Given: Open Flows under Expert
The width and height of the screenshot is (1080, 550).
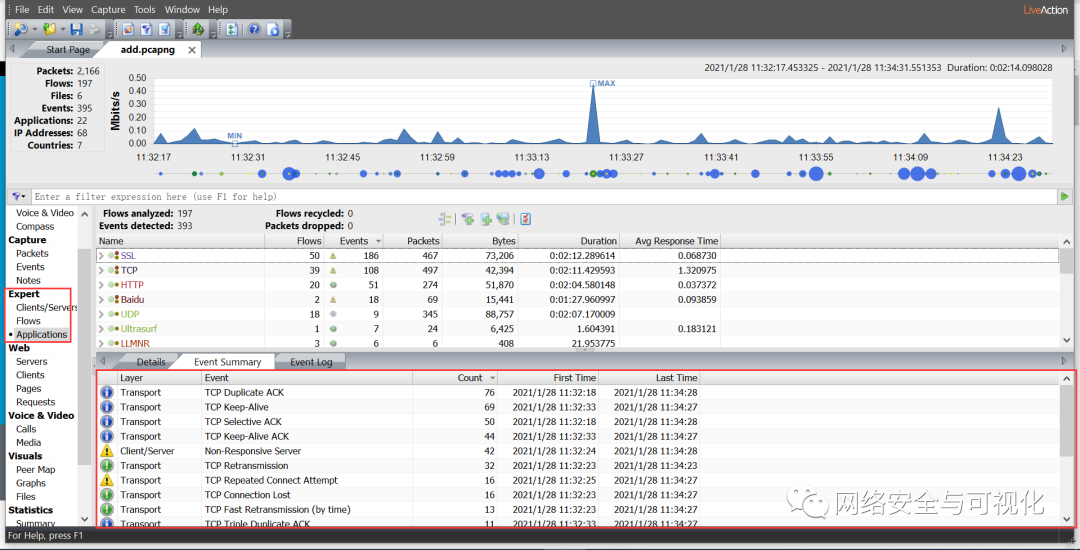Looking at the screenshot, I should pyautogui.click(x=28, y=321).
